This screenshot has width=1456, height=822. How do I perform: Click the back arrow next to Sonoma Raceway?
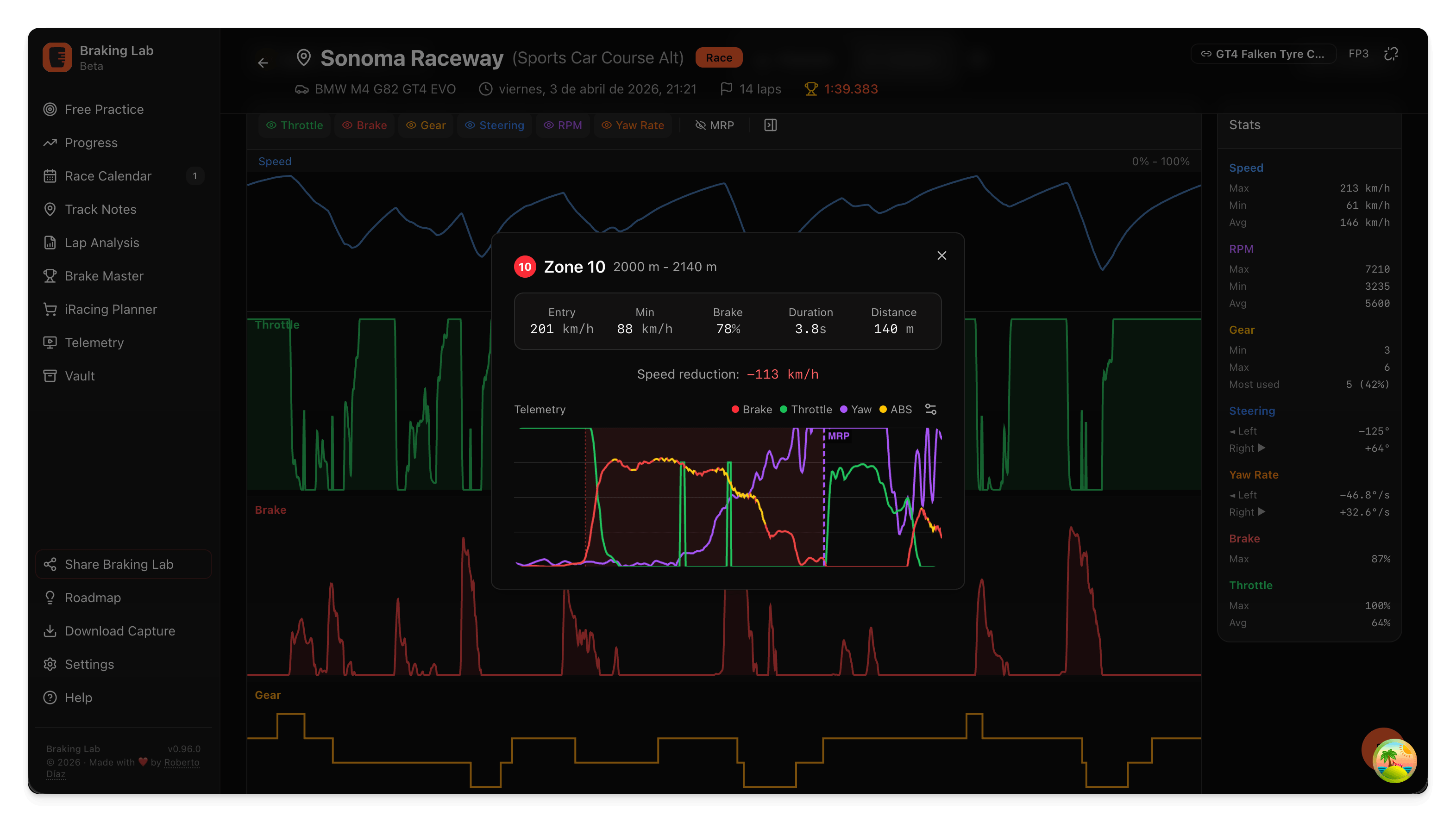[263, 62]
